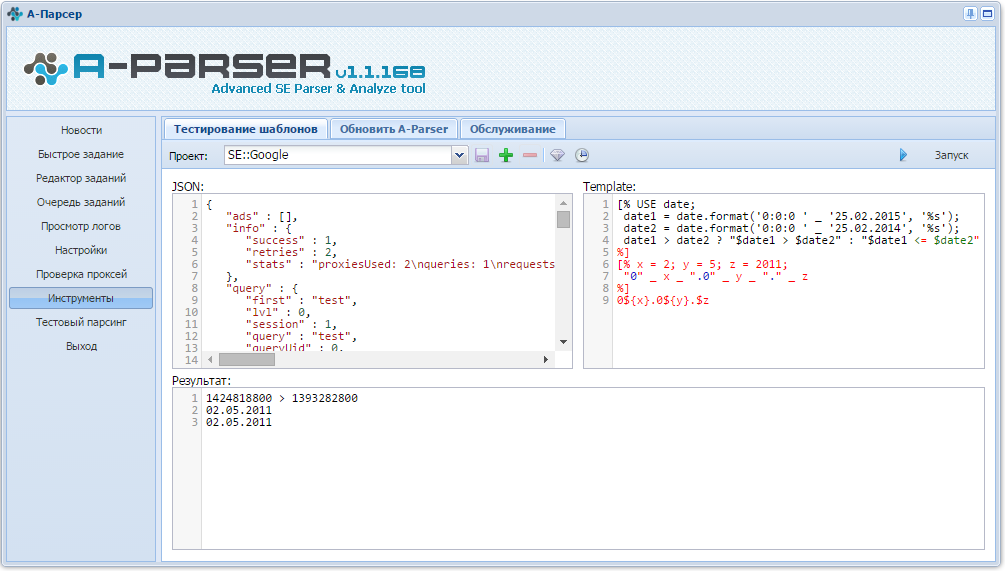
Task: Click the 0${x}.0${y}.$z template line
Action: point(663,300)
